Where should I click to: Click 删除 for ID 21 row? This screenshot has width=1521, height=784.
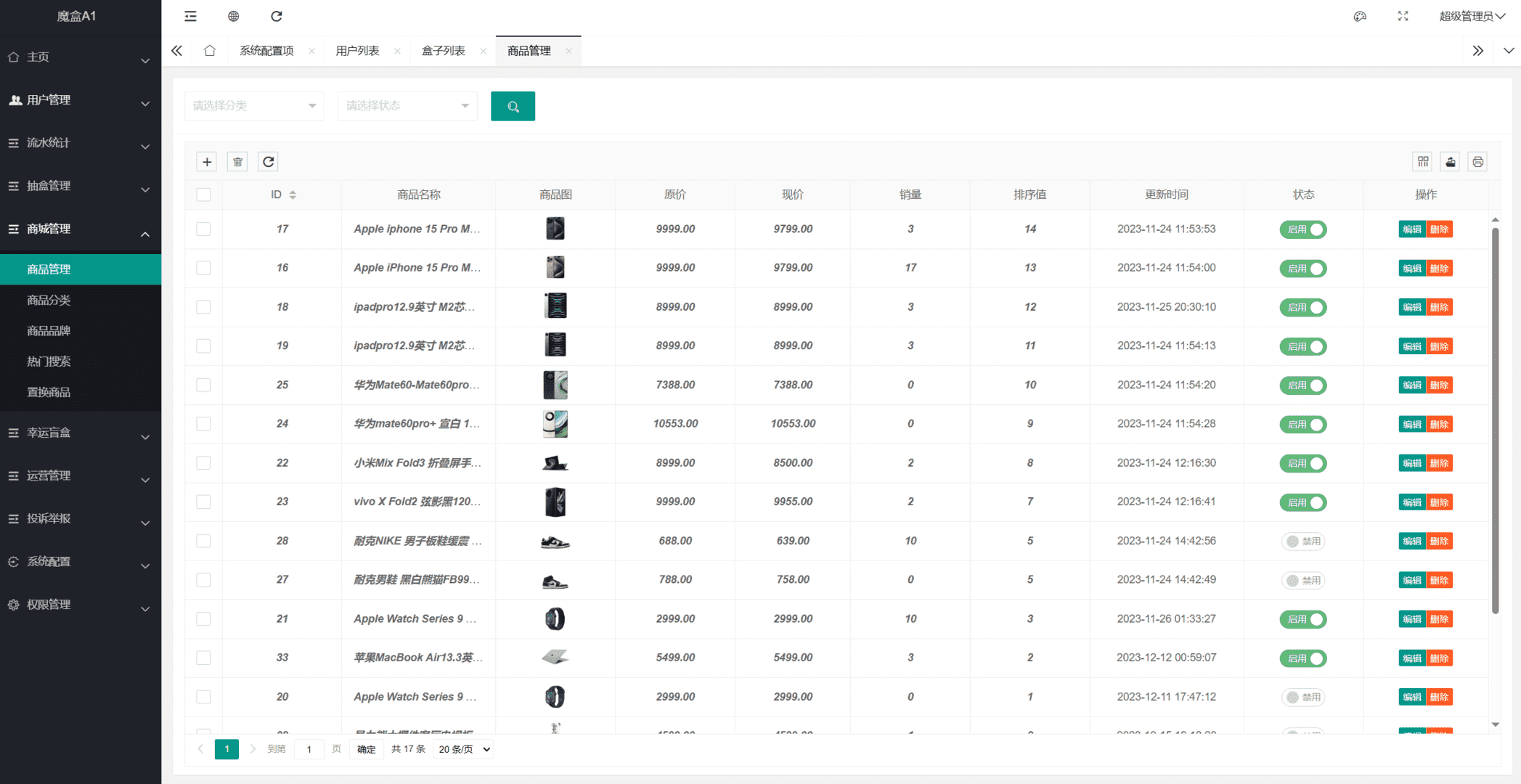coord(1439,619)
